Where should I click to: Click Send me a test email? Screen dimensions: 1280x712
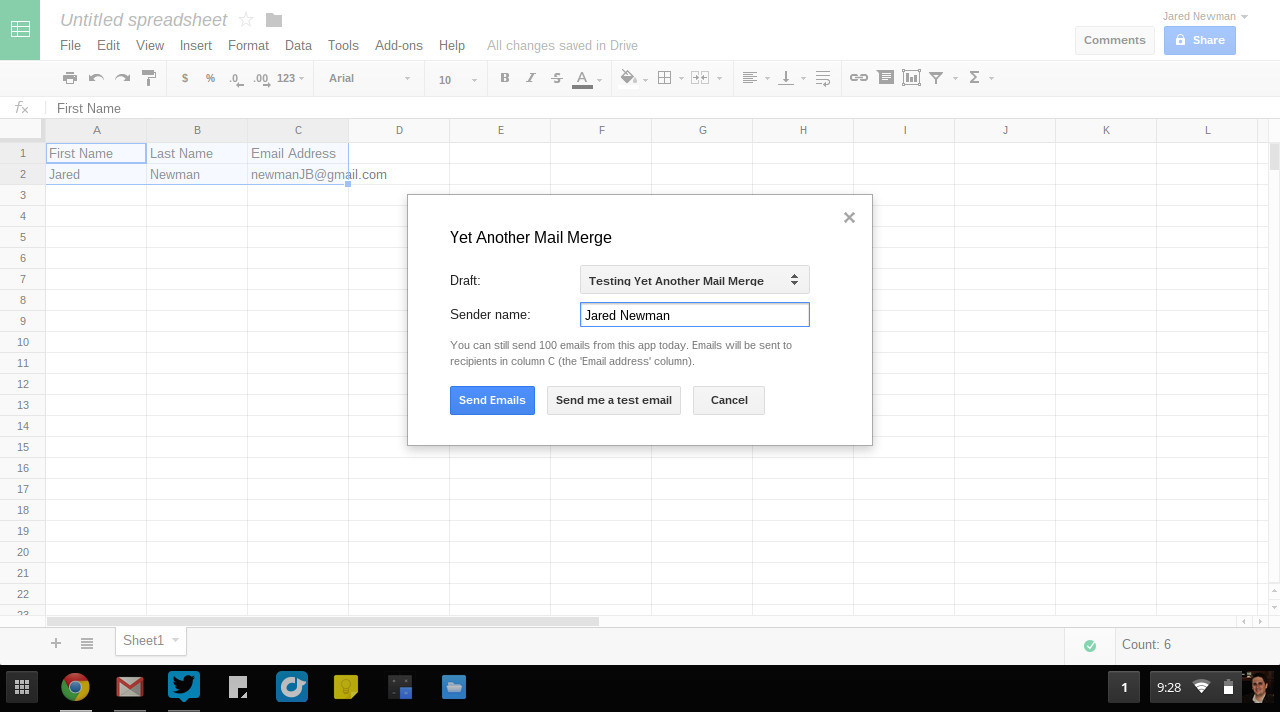click(613, 400)
